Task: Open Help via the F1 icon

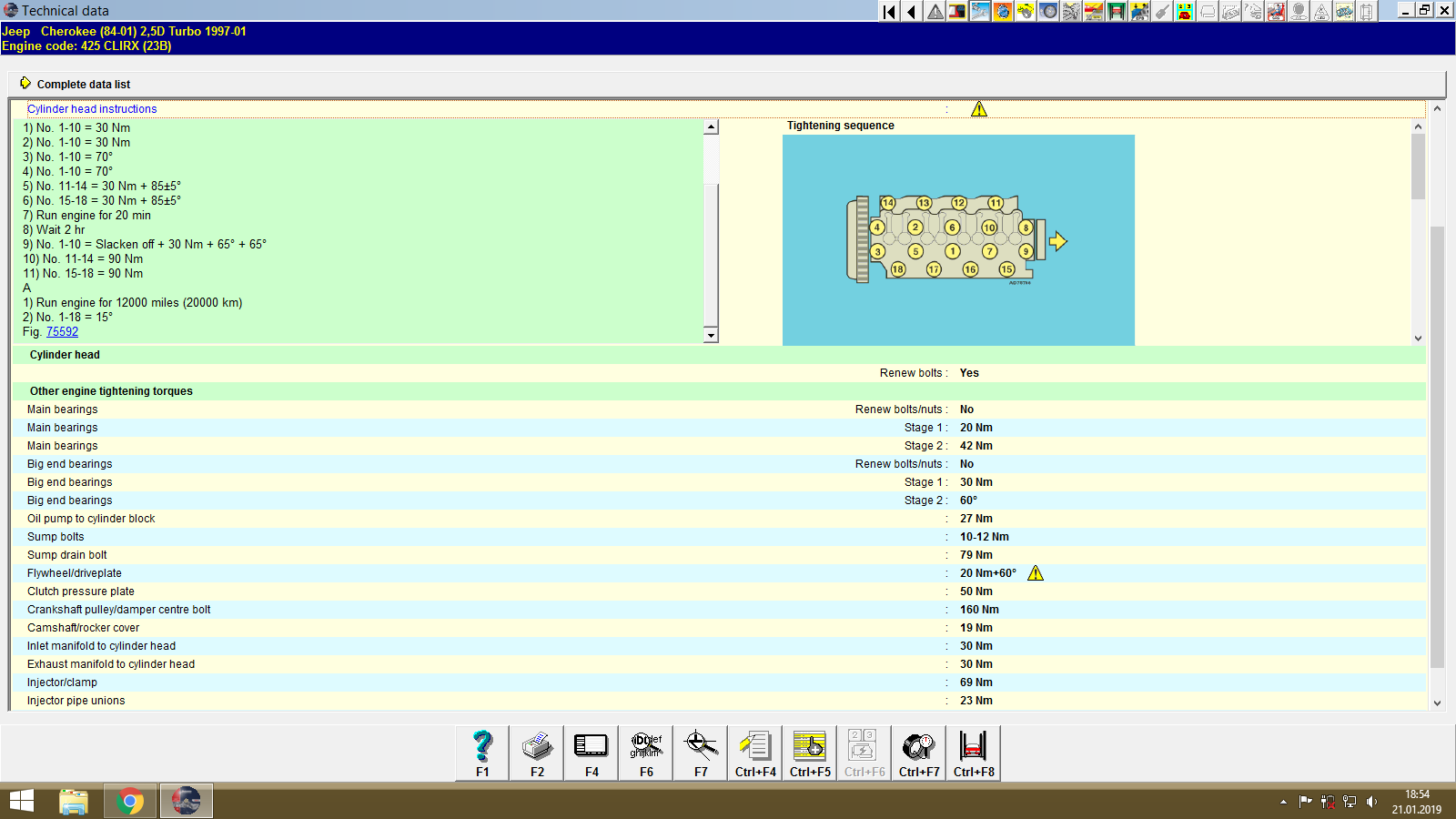Action: click(x=481, y=753)
